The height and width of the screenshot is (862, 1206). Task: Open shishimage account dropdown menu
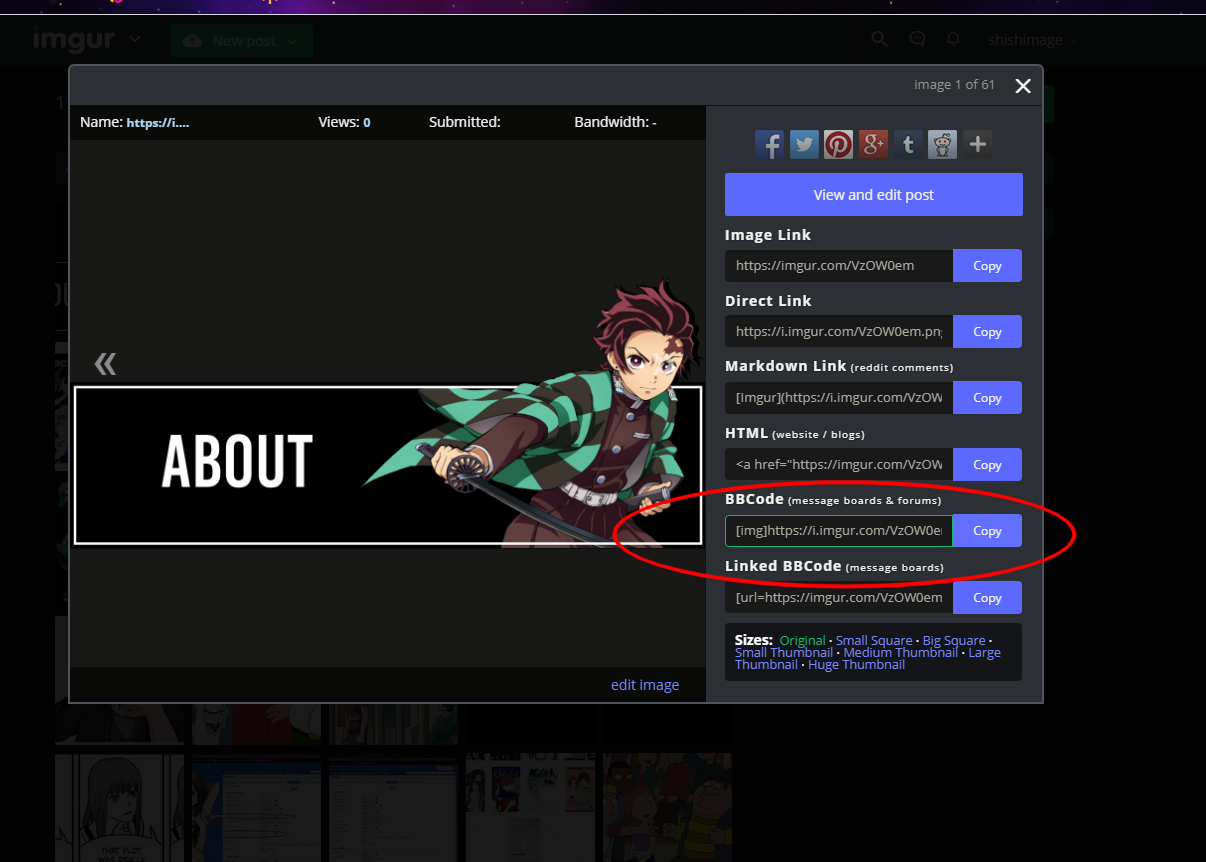(x=1031, y=41)
